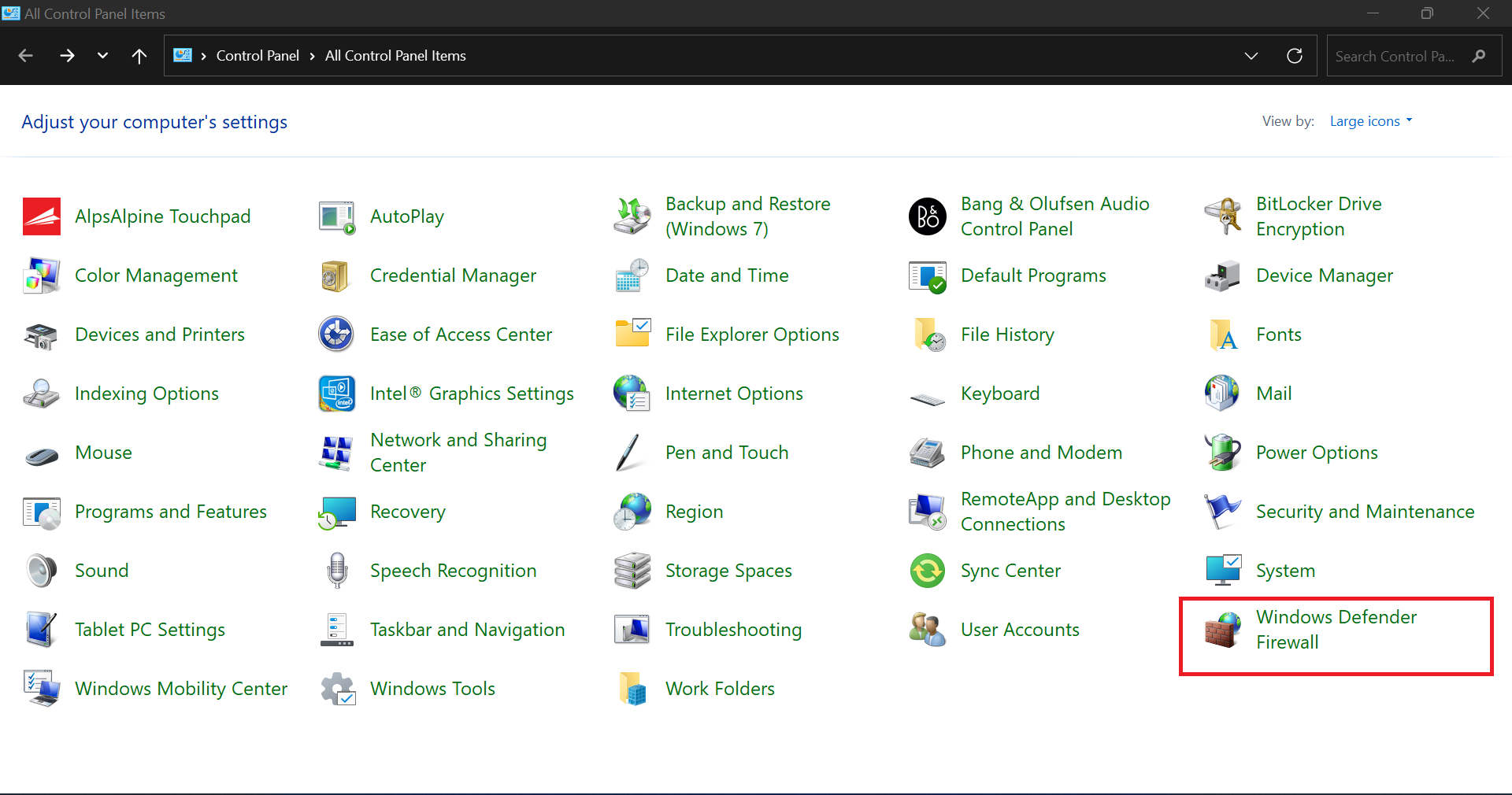Image resolution: width=1512 pixels, height=795 pixels.
Task: Open RemoteApp and Desktop Connections link
Action: point(1065,512)
